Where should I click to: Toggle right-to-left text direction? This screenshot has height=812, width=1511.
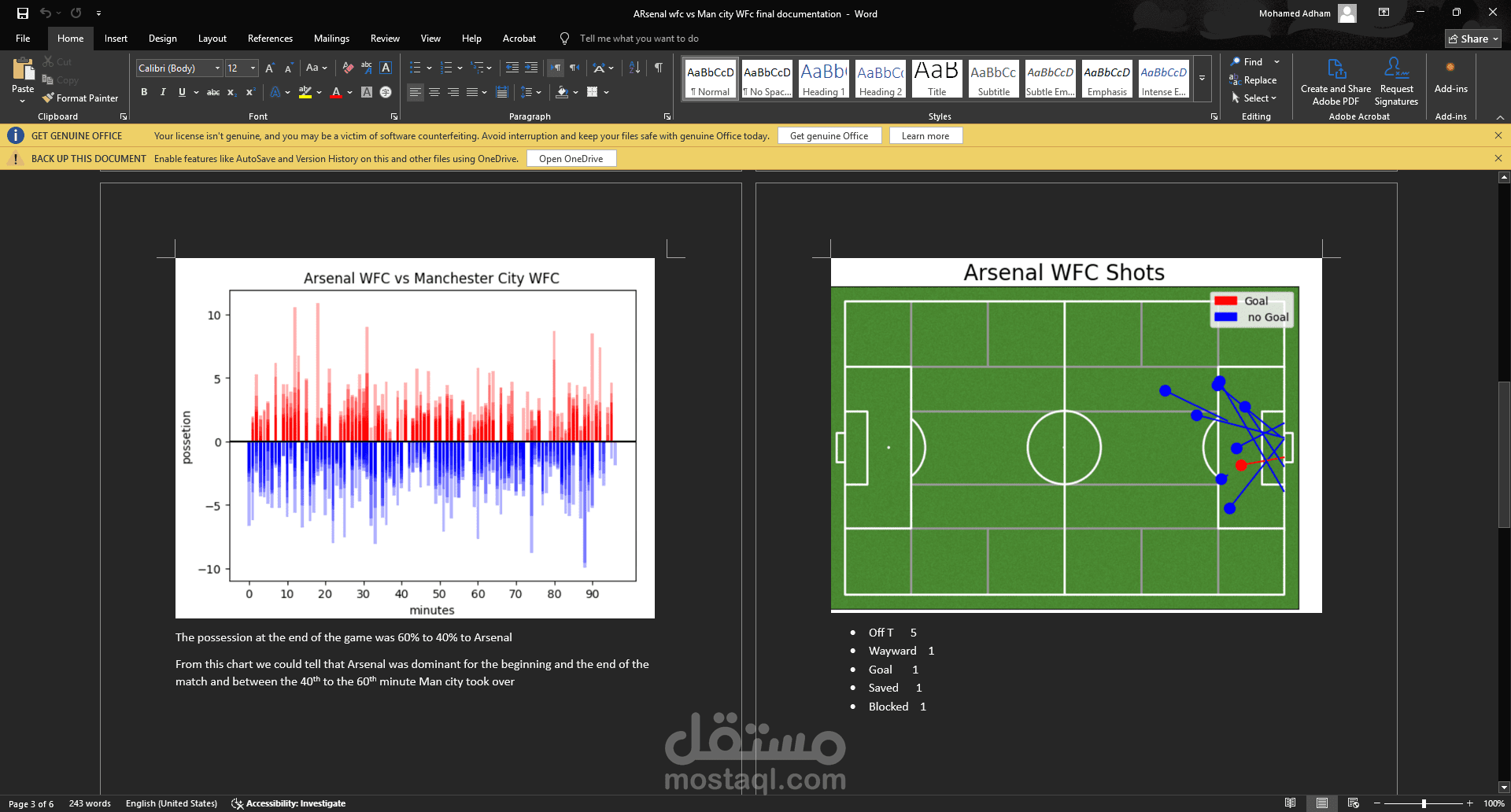coord(574,68)
